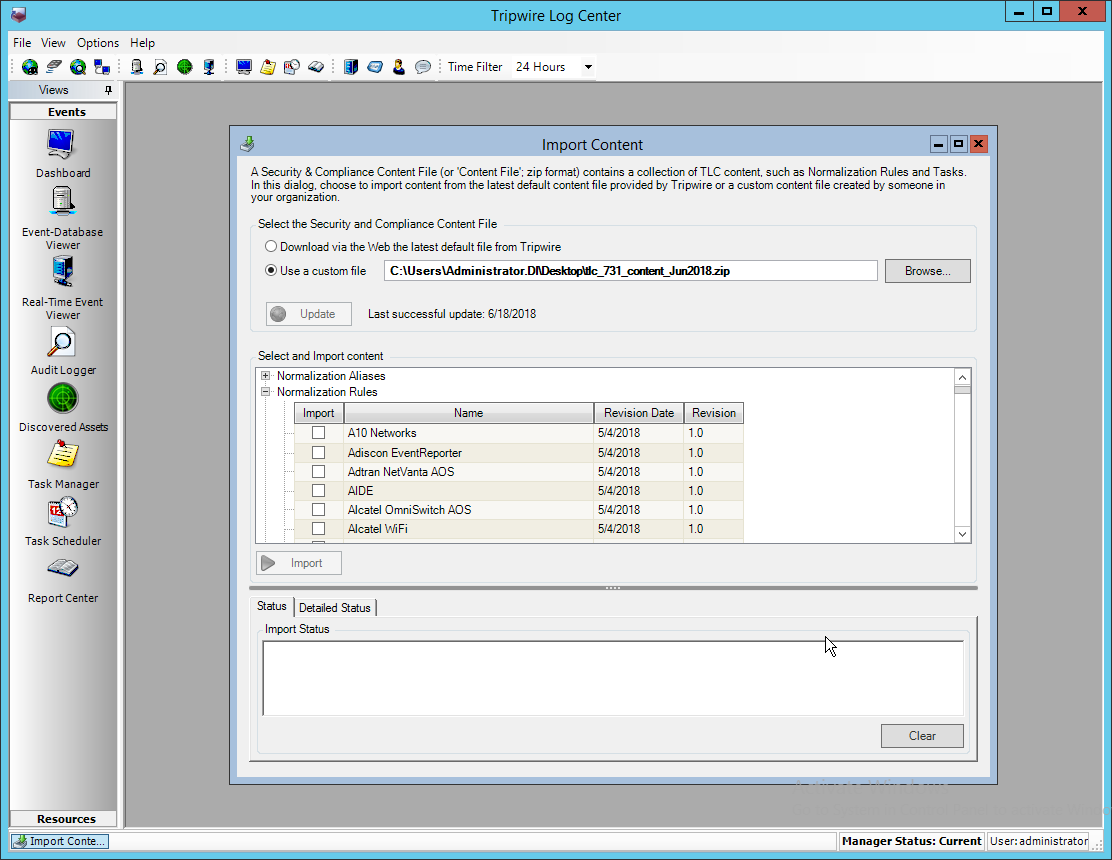Click the custom file path input field
This screenshot has width=1112, height=860.
click(630, 271)
